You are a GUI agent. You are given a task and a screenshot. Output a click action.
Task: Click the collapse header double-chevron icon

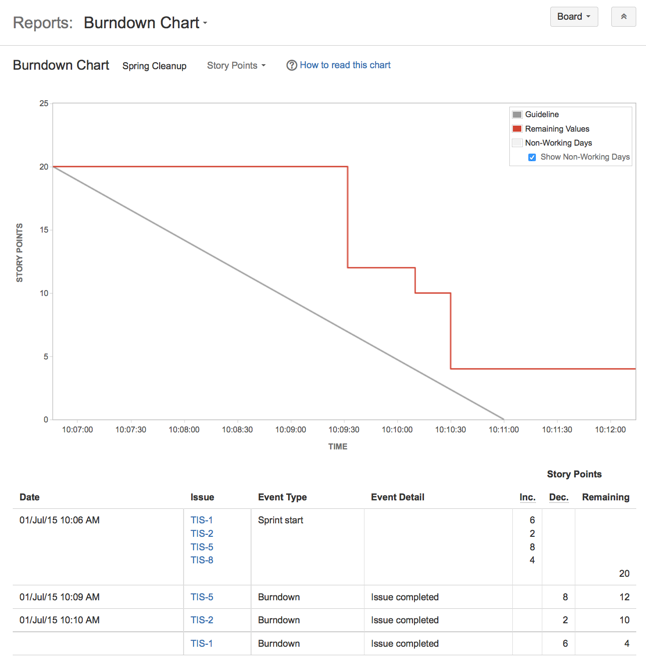coord(623,17)
